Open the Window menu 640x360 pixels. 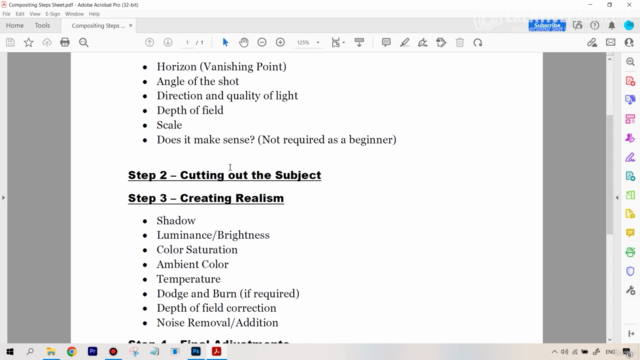coord(74,14)
